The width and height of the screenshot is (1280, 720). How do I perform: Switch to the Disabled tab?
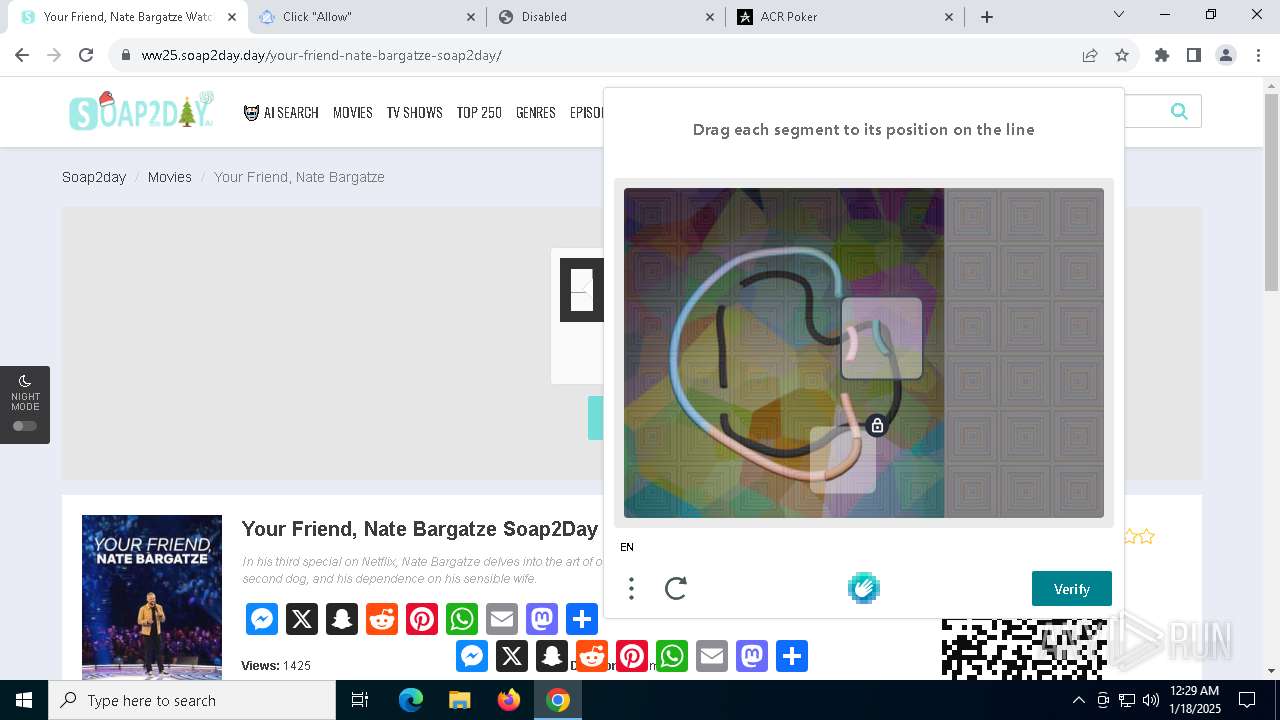coord(606,17)
